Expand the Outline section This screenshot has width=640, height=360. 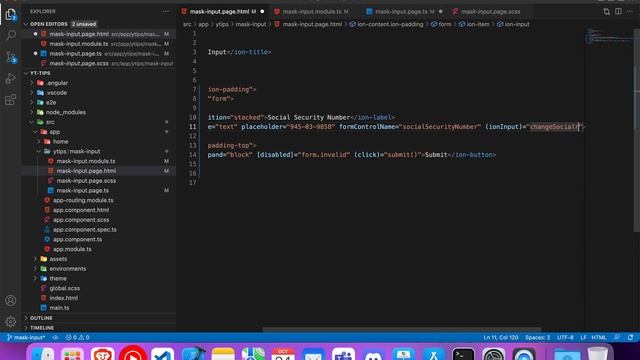[41, 318]
